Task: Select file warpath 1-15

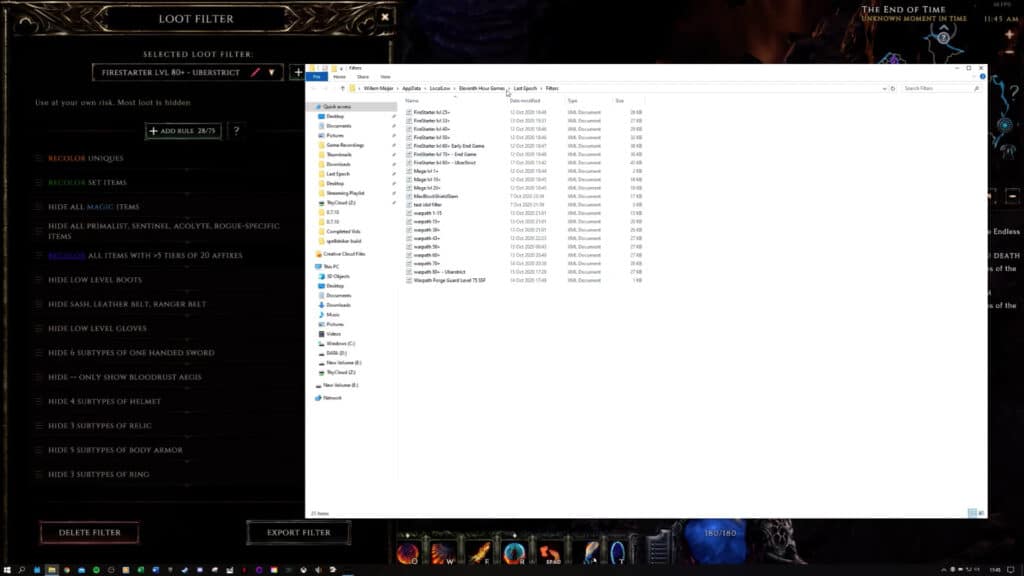Action: click(427, 213)
